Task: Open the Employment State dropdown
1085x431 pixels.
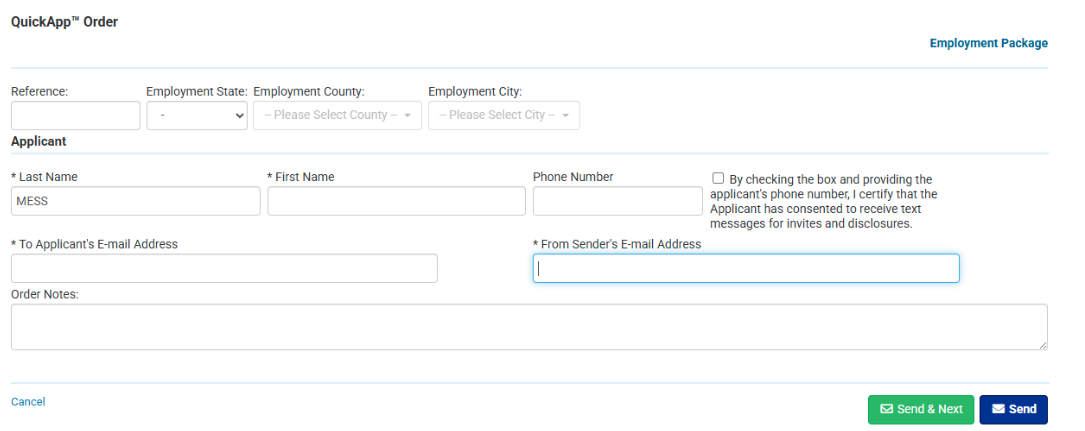Action: click(197, 115)
